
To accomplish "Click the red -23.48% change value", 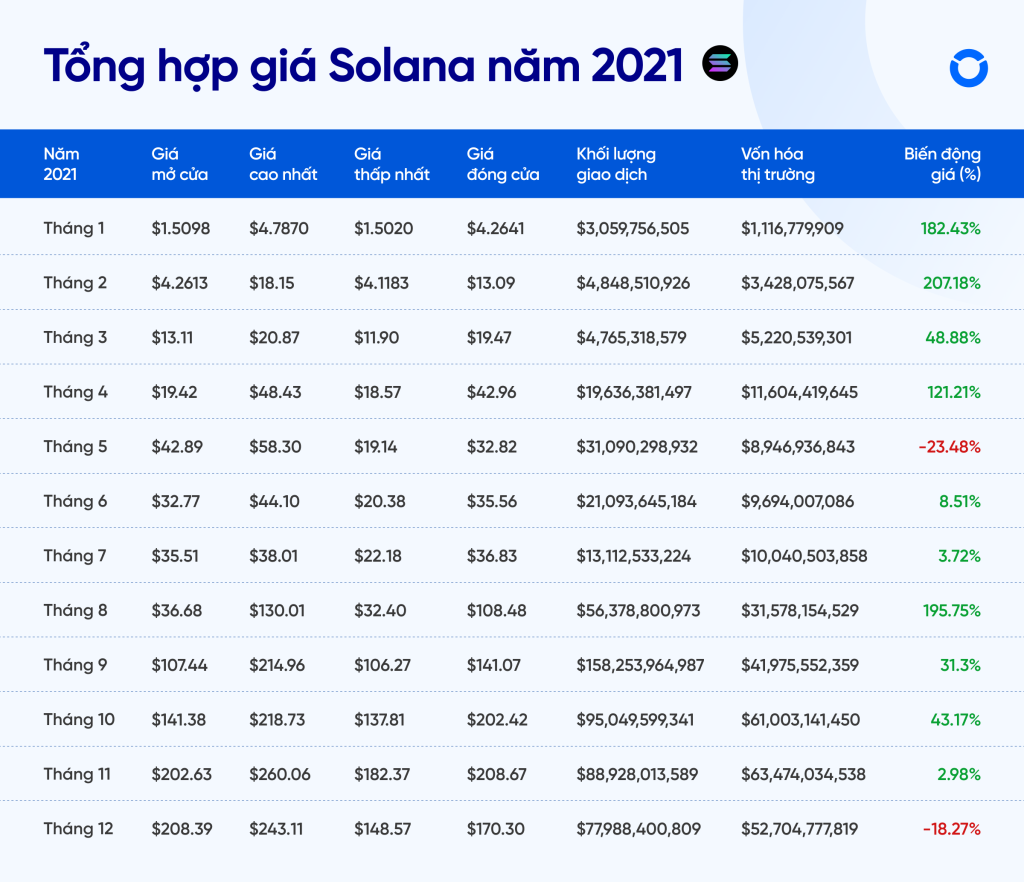I will (x=950, y=447).
